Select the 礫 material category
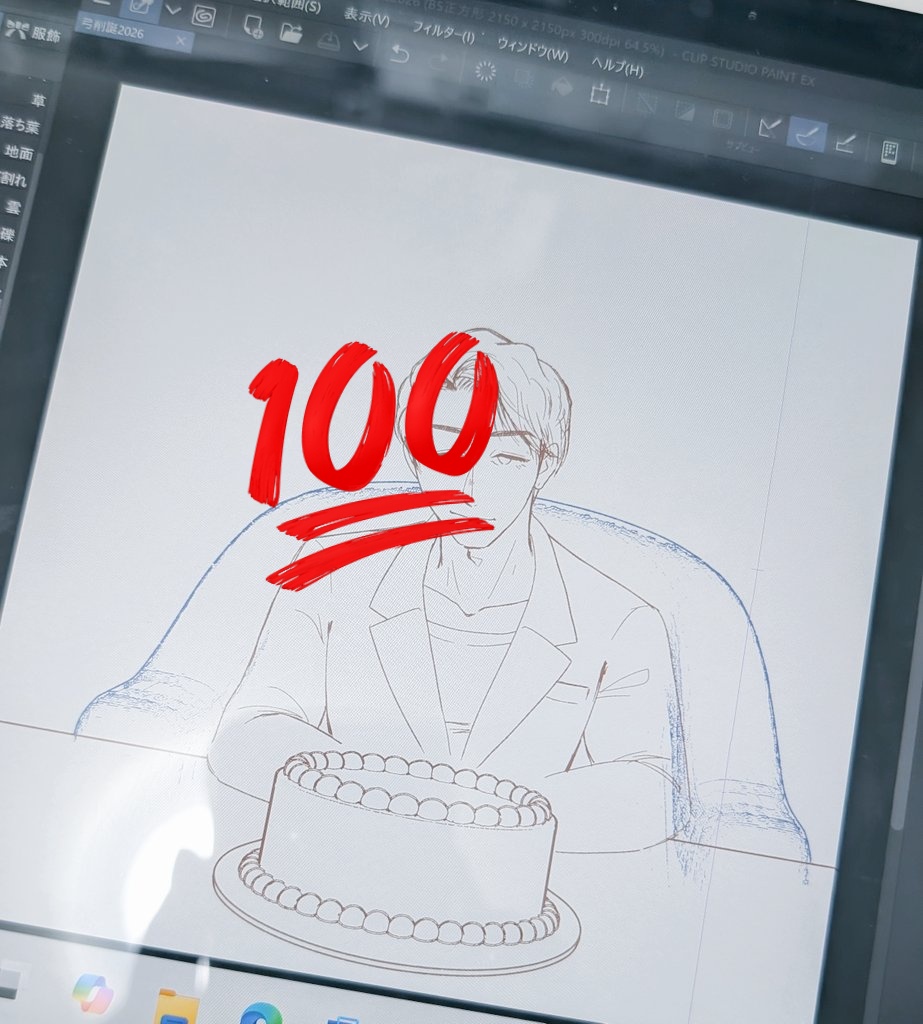Image resolution: width=923 pixels, height=1024 pixels. [7, 233]
